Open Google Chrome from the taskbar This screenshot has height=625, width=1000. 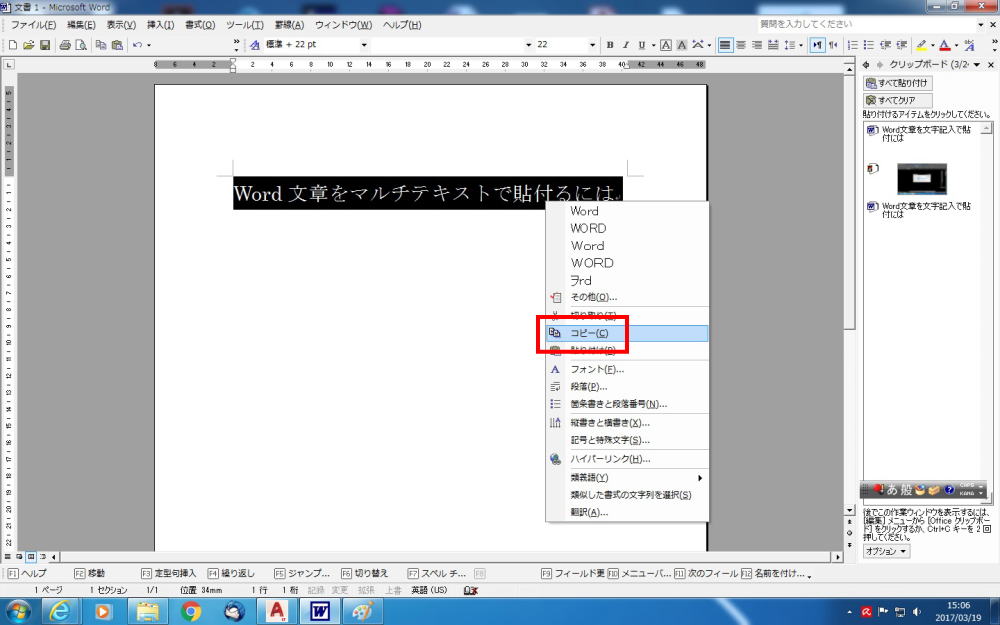click(190, 612)
